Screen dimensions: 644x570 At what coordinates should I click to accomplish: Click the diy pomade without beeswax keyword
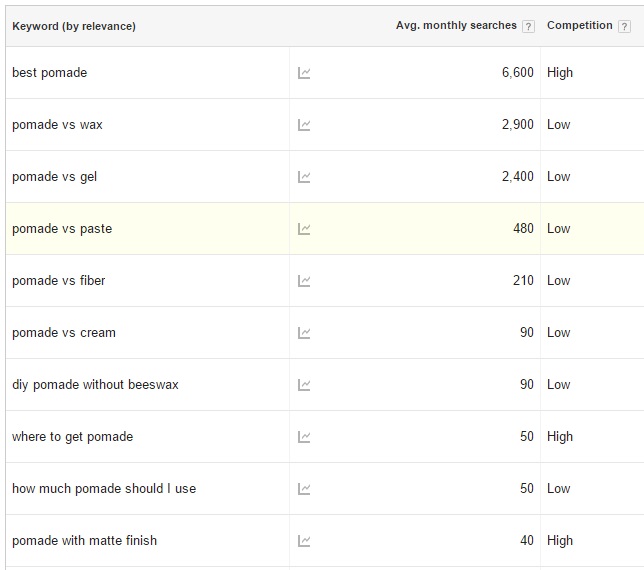click(95, 385)
